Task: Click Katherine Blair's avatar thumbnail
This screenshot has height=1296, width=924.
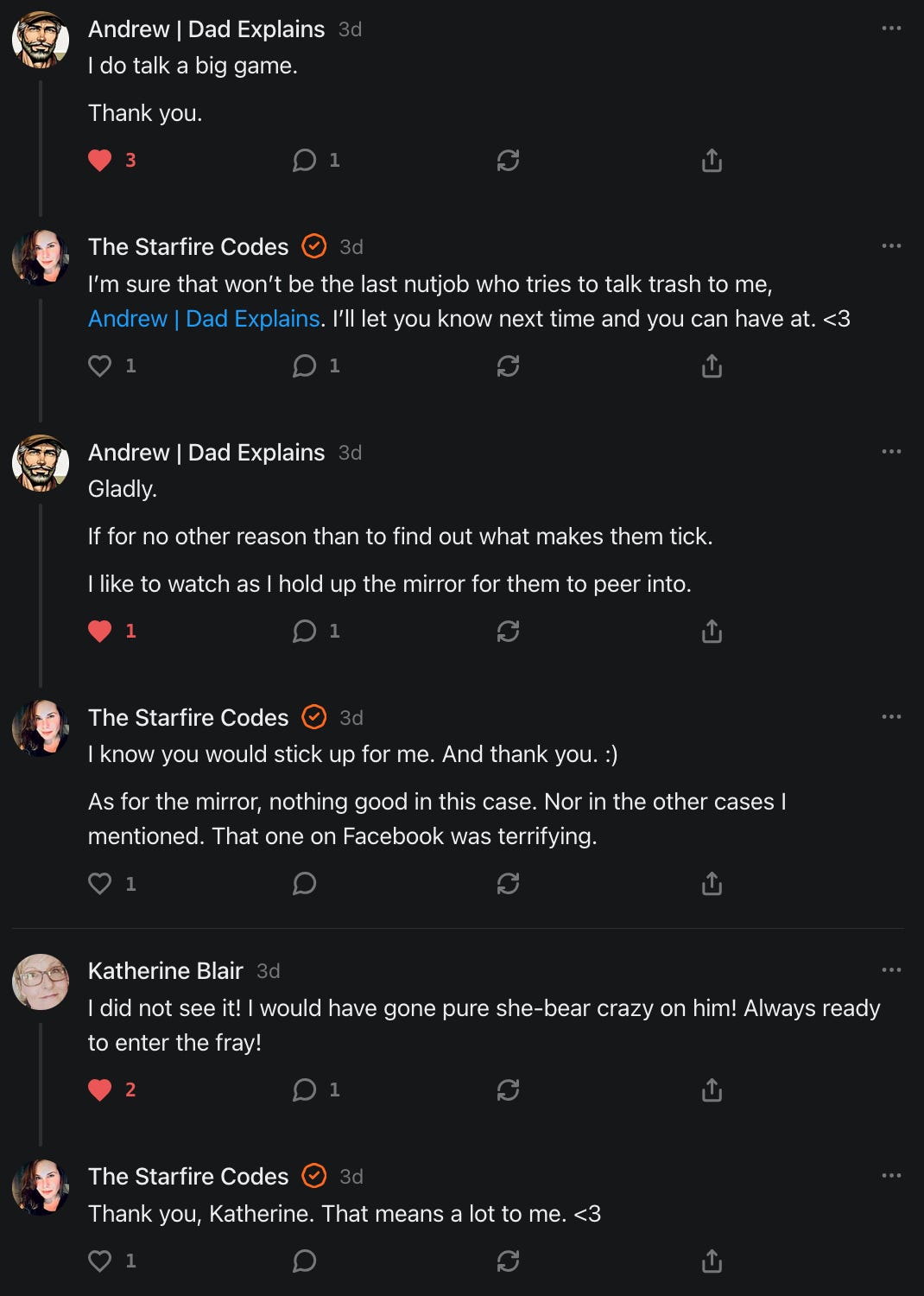Action: (41, 982)
